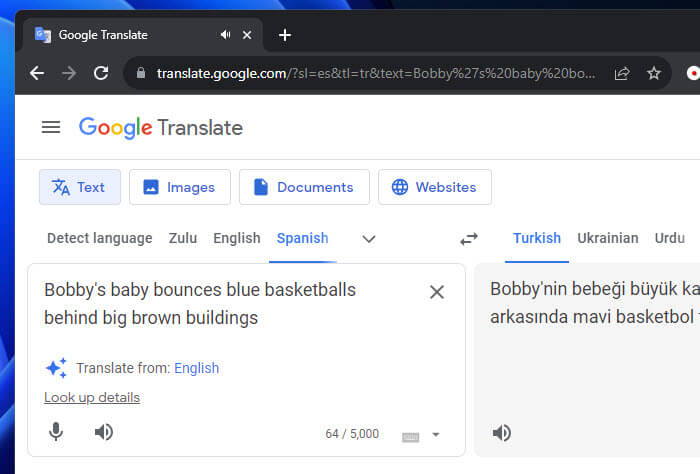Select Zulu as source language
The width and height of the screenshot is (700, 474).
point(183,238)
